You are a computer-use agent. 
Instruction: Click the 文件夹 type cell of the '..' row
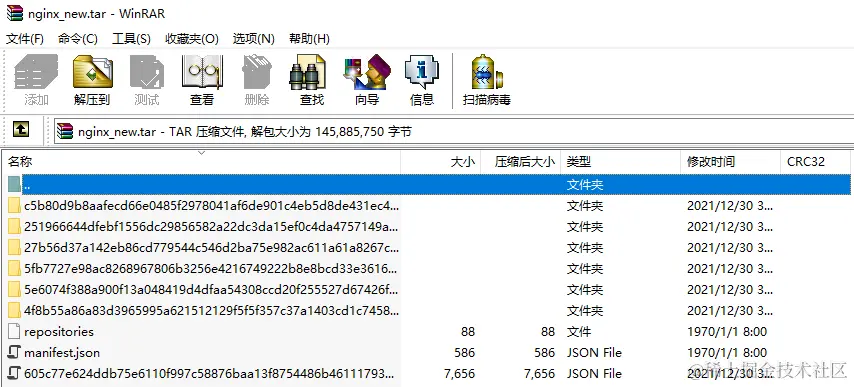tap(585, 185)
